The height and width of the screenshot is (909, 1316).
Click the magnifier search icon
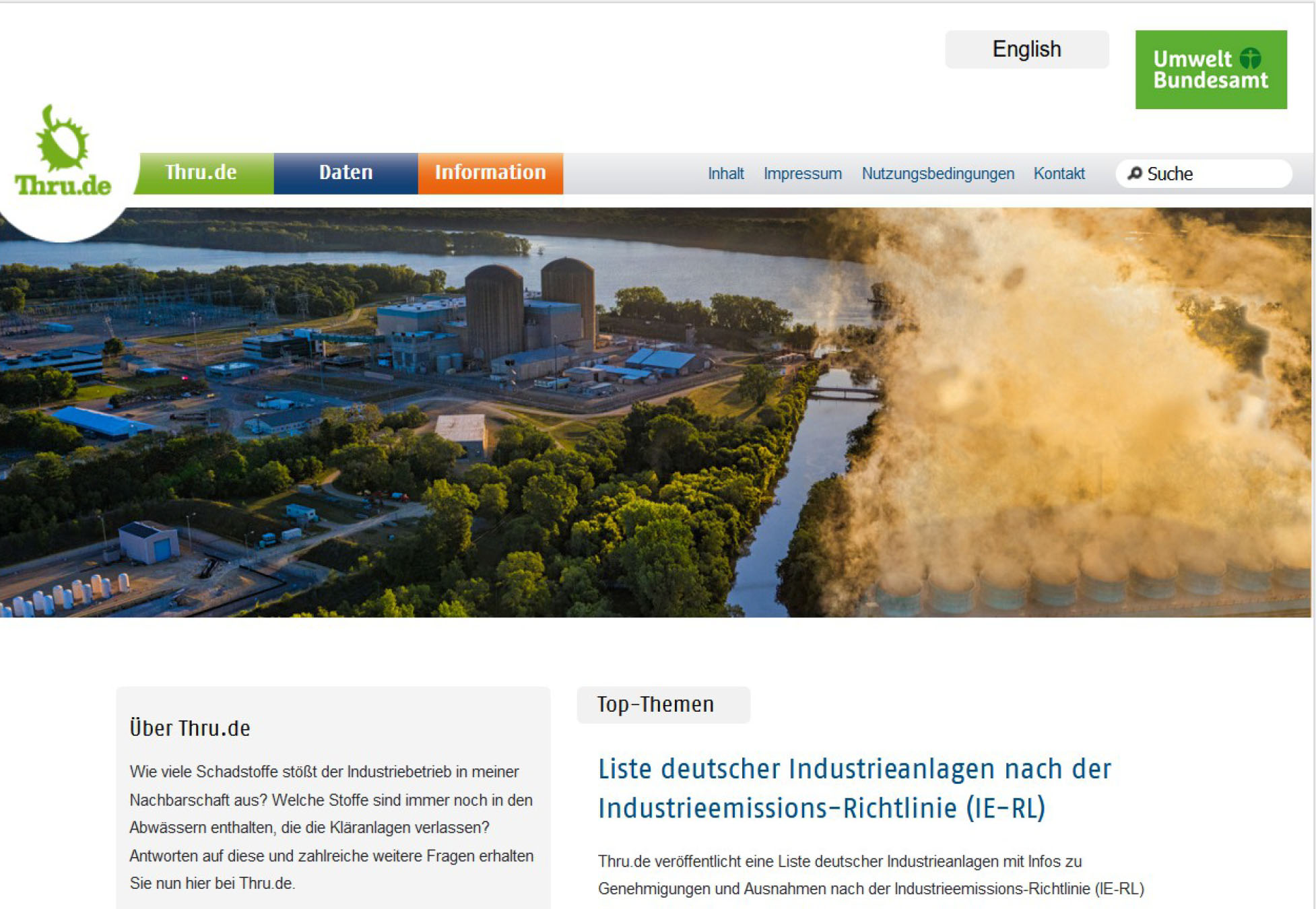[1135, 173]
